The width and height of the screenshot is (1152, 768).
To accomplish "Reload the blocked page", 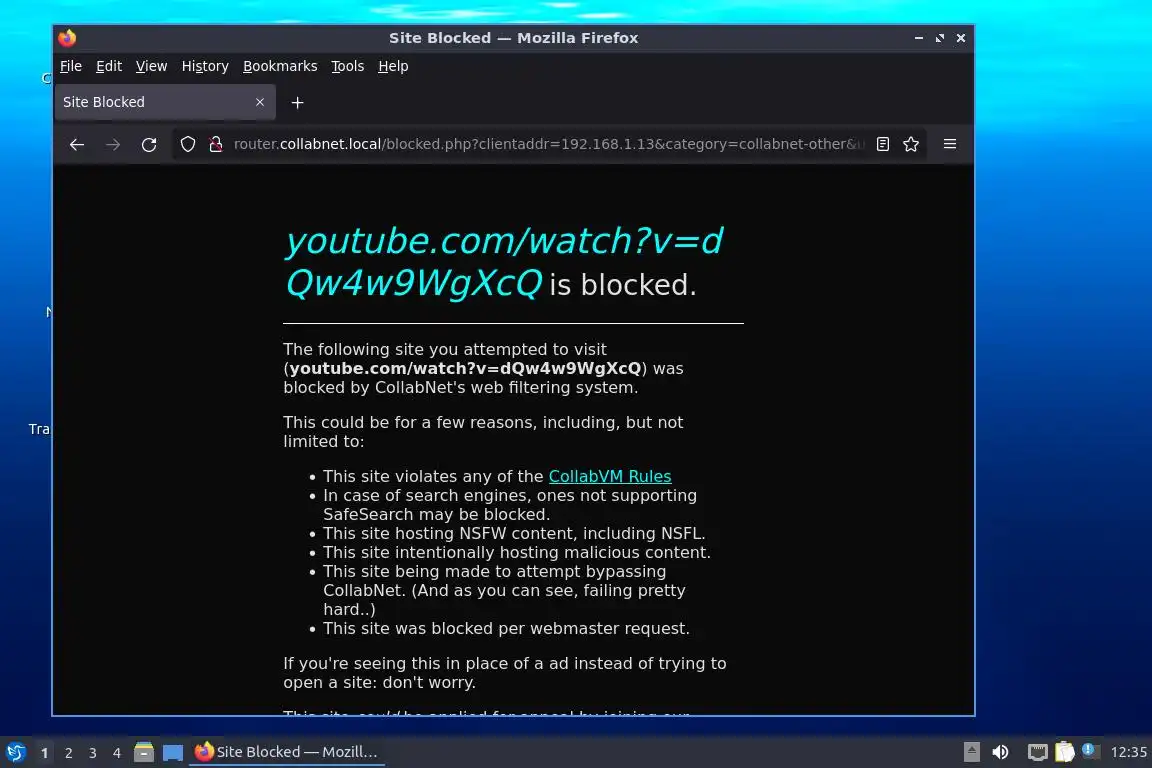I will (x=149, y=144).
